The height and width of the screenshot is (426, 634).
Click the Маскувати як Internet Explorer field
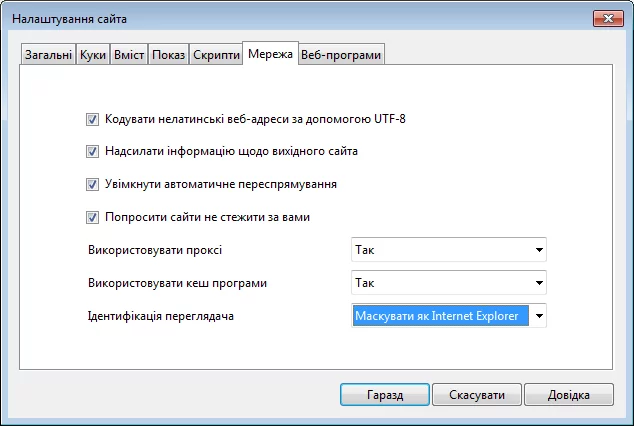pos(439,316)
